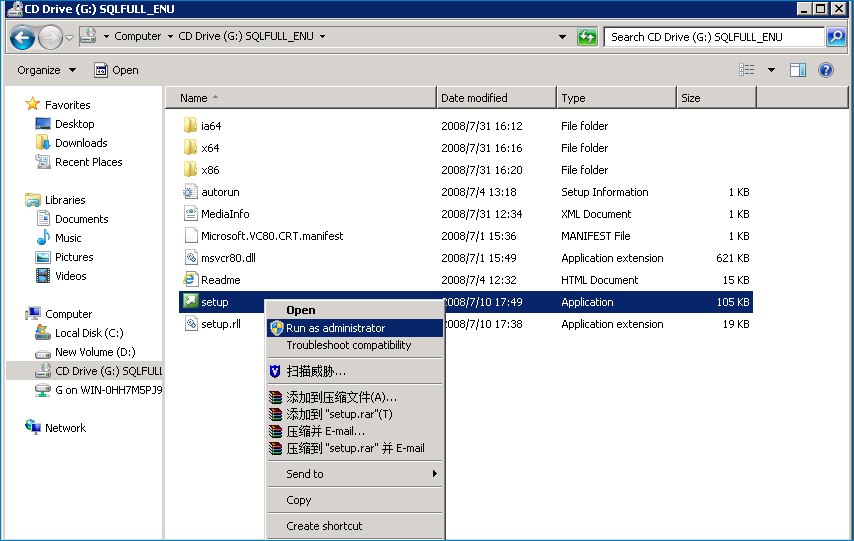The image size is (854, 541).
Task: Select the x86 folder icon
Action: (190, 169)
